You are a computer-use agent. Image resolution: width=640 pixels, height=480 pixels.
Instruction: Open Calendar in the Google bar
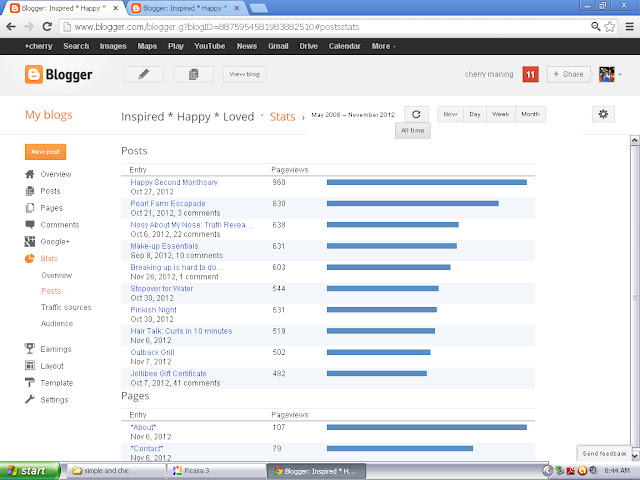tap(344, 47)
